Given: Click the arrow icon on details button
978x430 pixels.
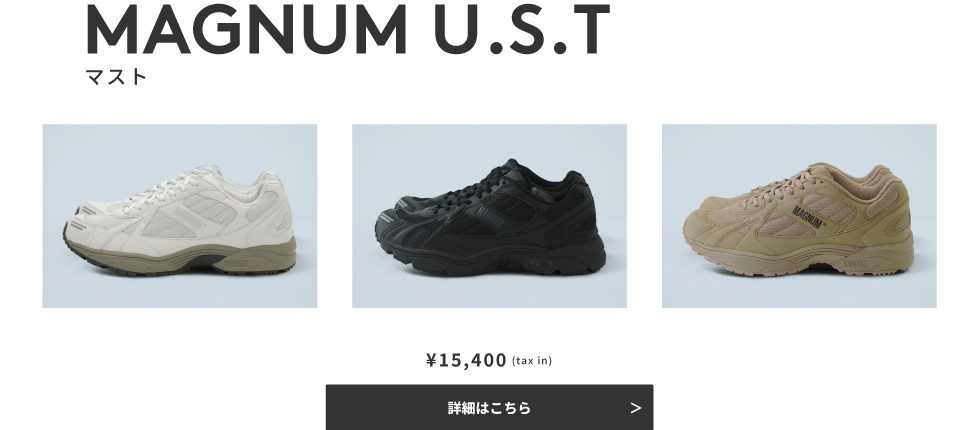Looking at the screenshot, I should (635, 408).
